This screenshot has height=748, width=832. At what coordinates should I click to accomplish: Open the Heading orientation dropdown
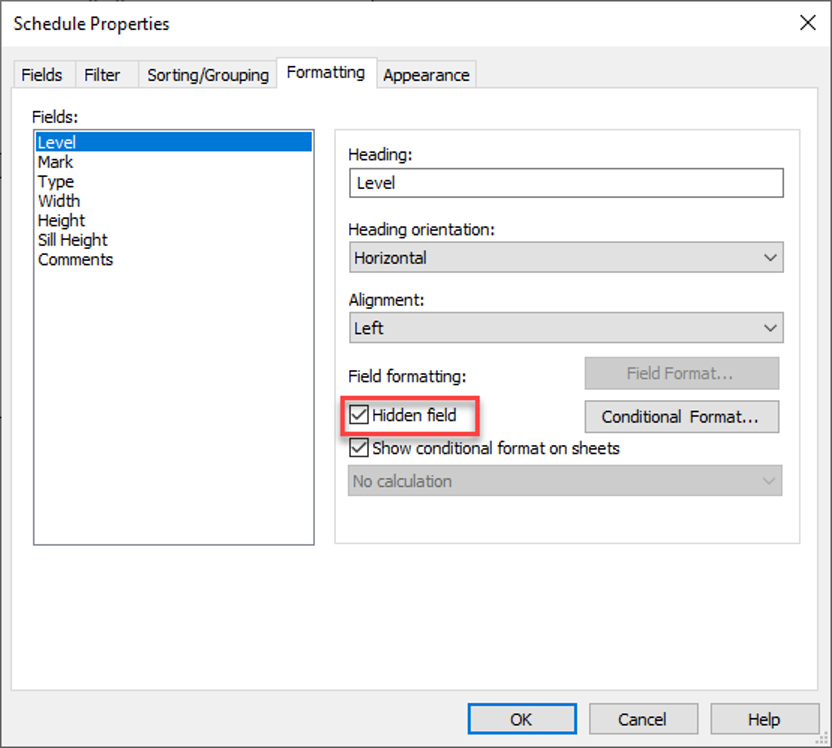[x=566, y=258]
